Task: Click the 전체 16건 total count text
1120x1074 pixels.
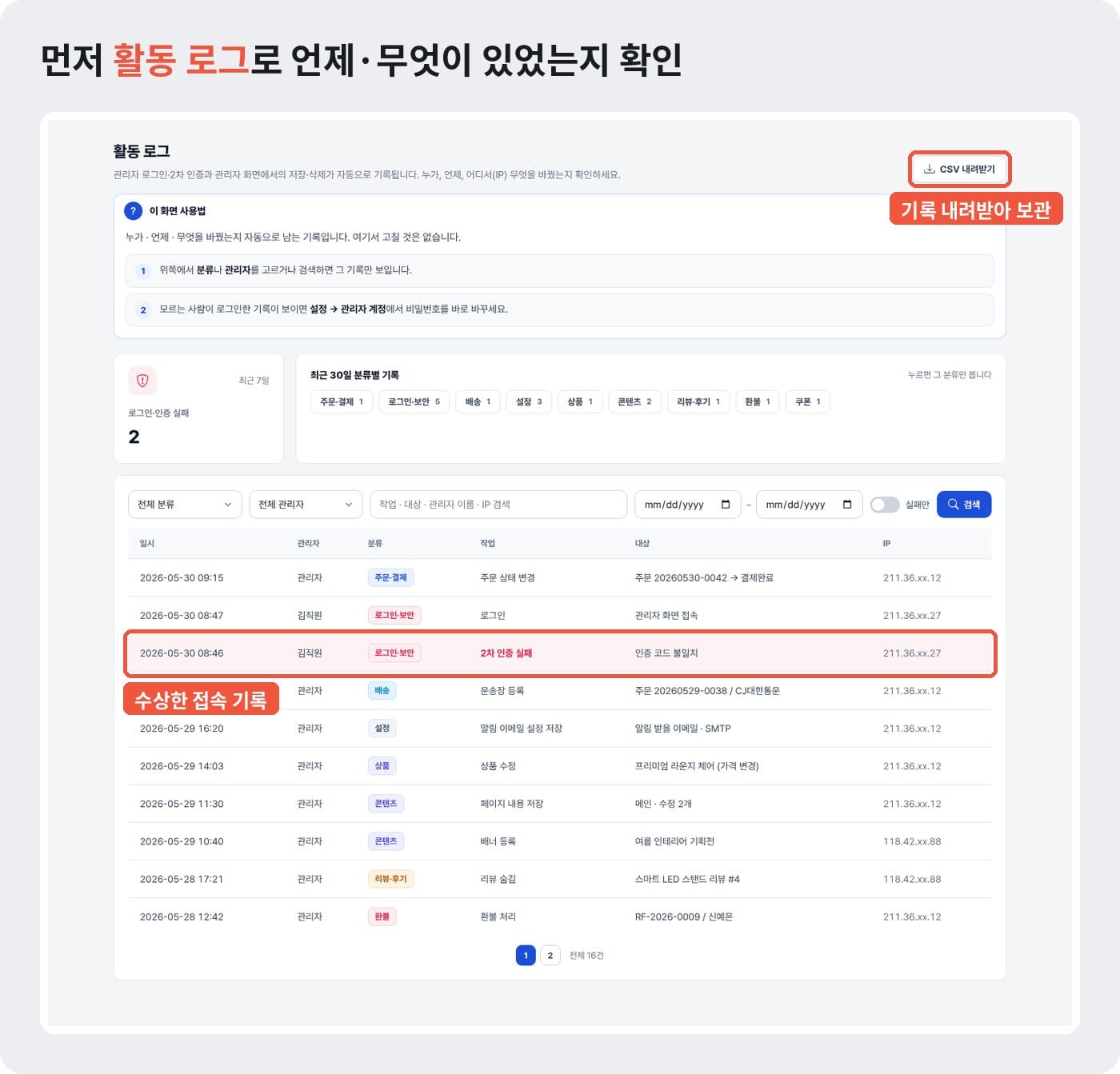Action: 586,956
